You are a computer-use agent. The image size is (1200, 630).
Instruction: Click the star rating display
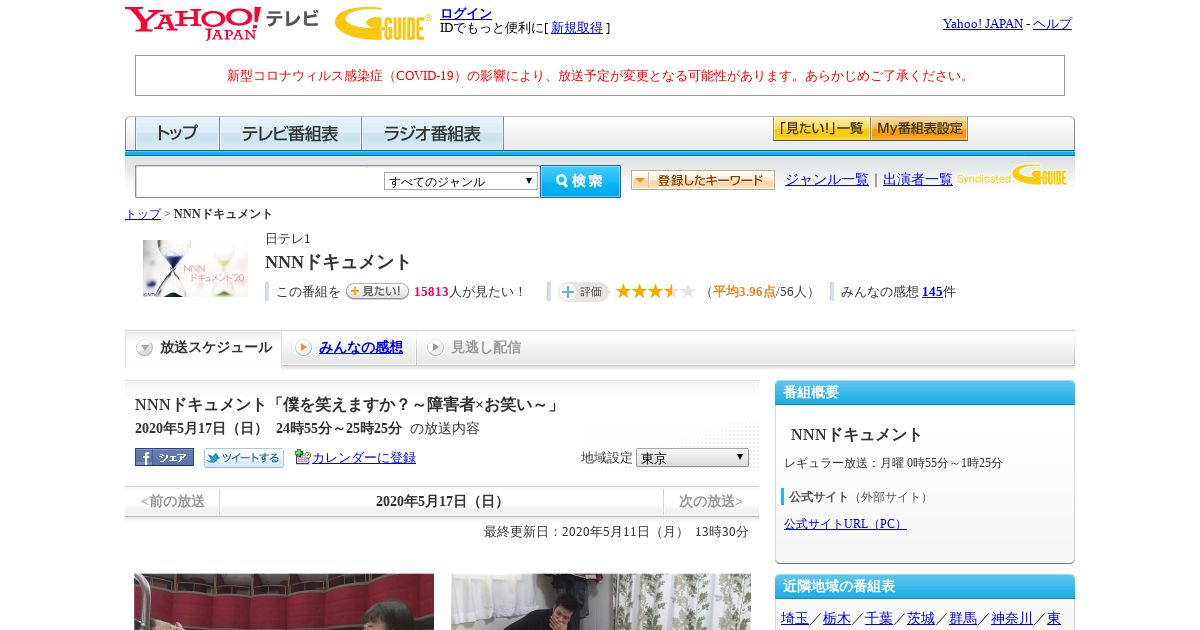(x=655, y=291)
